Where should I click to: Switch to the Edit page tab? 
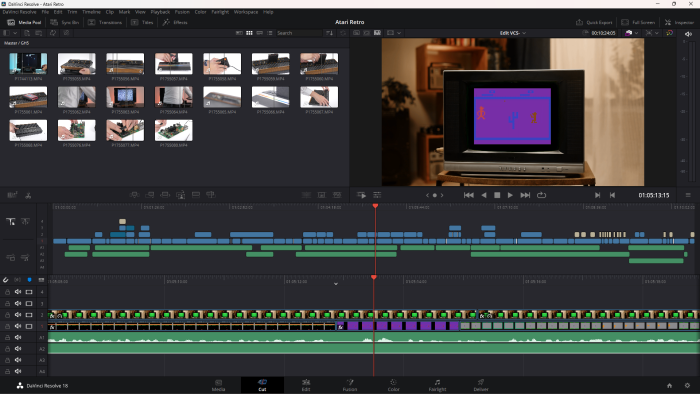(306, 385)
